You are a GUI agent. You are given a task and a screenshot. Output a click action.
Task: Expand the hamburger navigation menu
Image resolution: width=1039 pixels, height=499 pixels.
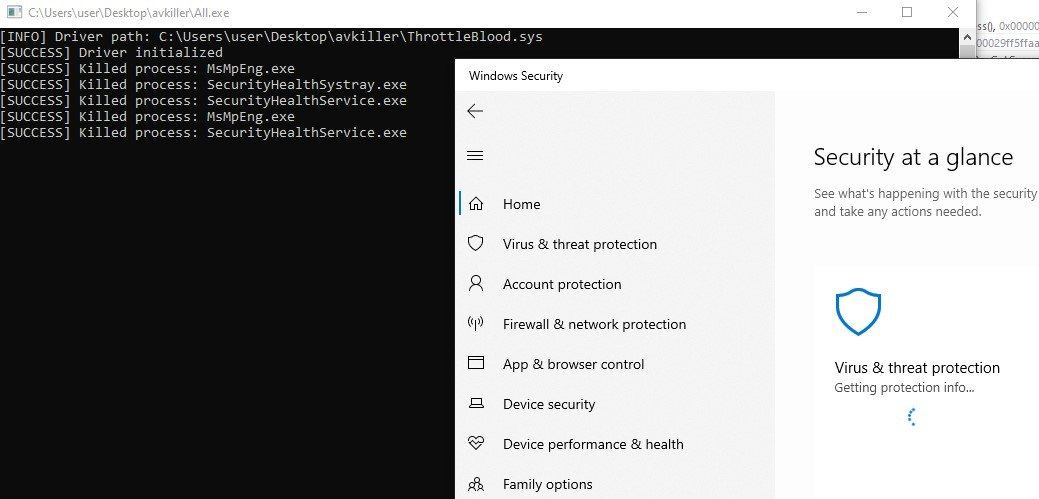click(475, 156)
